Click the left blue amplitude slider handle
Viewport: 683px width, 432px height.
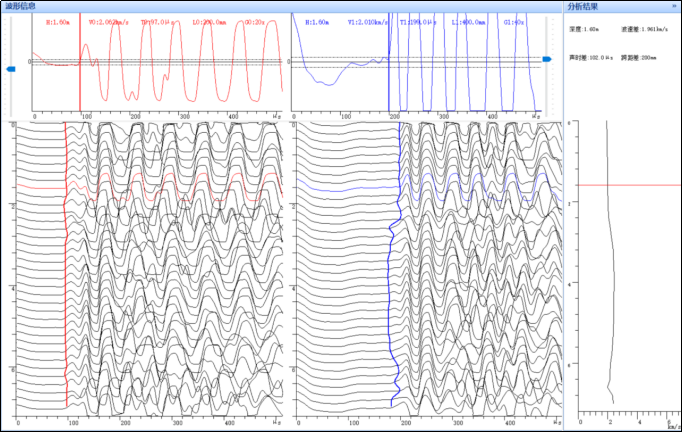tap(11, 69)
